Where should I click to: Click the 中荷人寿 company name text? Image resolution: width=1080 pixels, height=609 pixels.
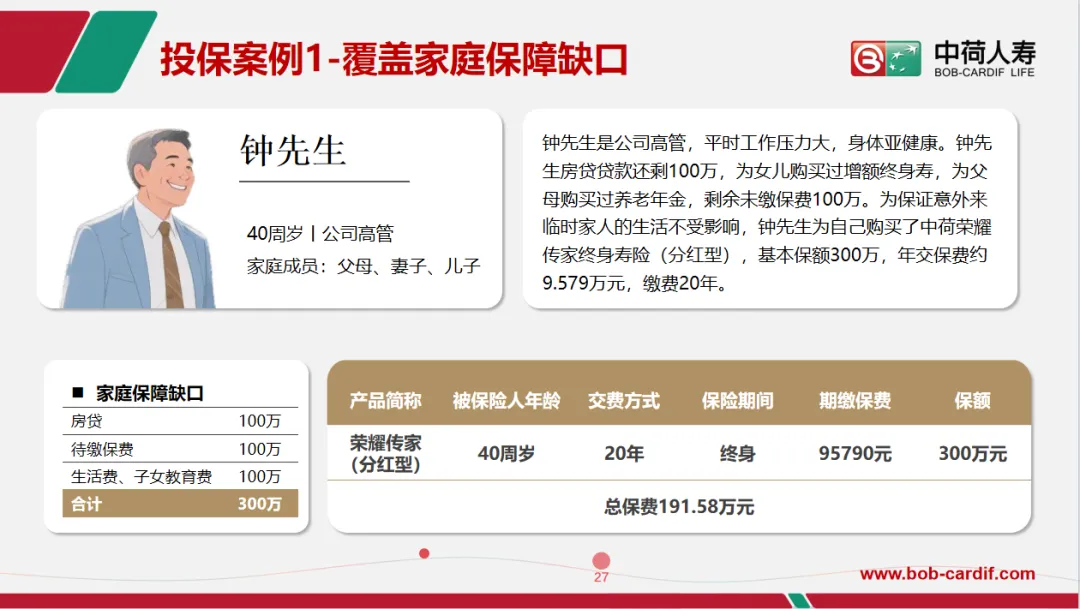(x=985, y=52)
